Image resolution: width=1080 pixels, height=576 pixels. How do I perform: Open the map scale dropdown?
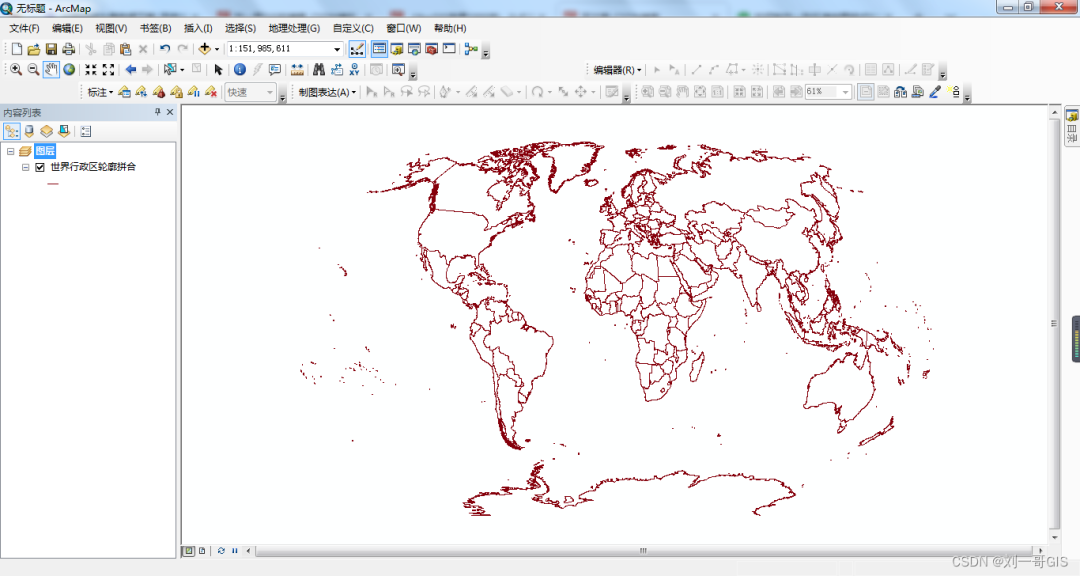(x=336, y=48)
